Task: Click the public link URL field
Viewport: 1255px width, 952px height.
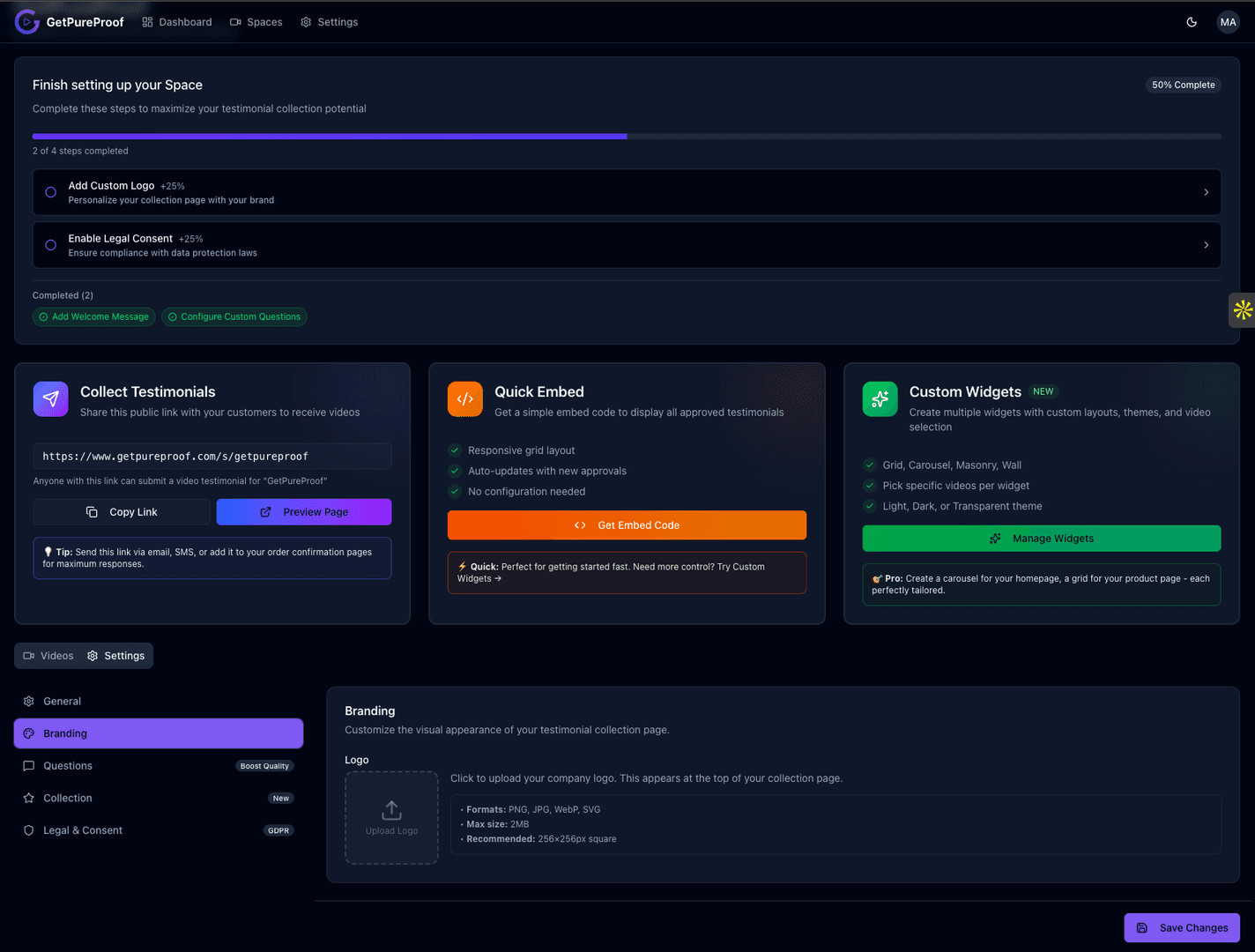Action: click(212, 457)
